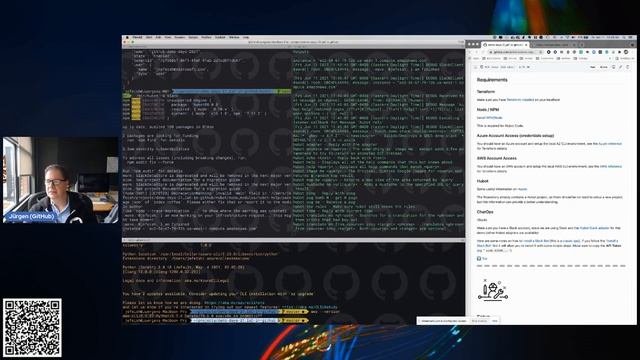
Task: Open the install a Slack Bot link
Action: click(537, 241)
